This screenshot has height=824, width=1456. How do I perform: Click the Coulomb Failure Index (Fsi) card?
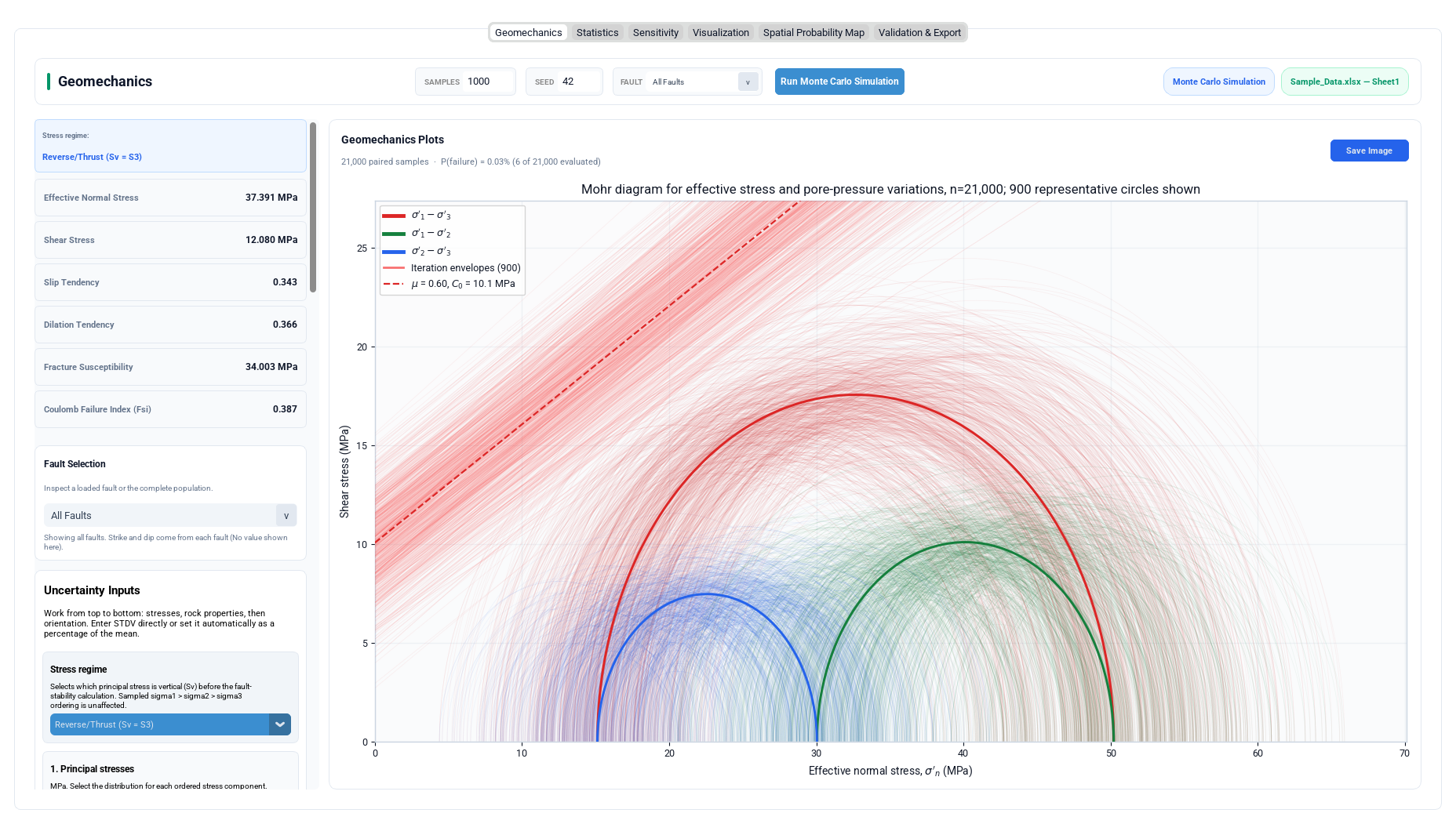point(170,409)
